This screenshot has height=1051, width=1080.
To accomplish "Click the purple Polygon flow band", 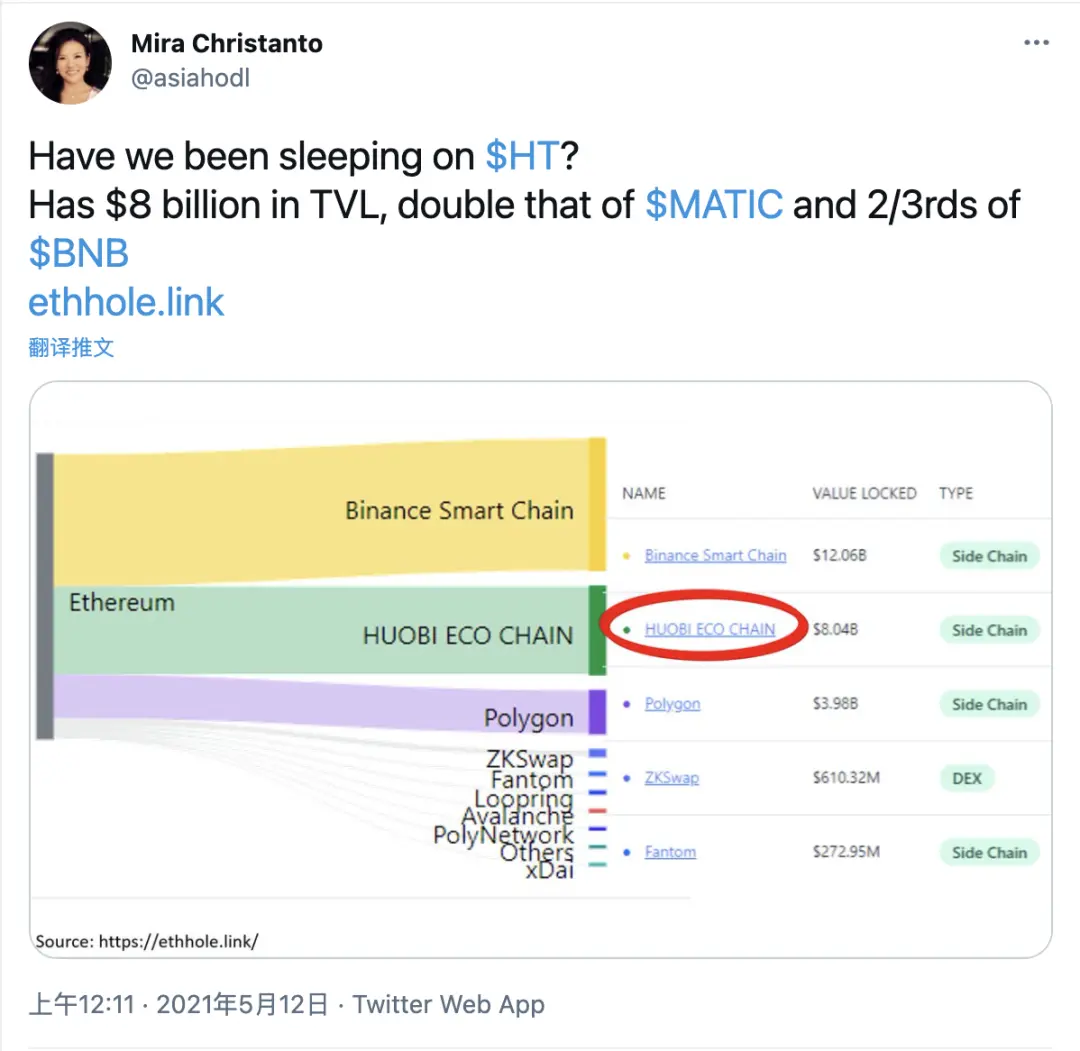I will [321, 703].
